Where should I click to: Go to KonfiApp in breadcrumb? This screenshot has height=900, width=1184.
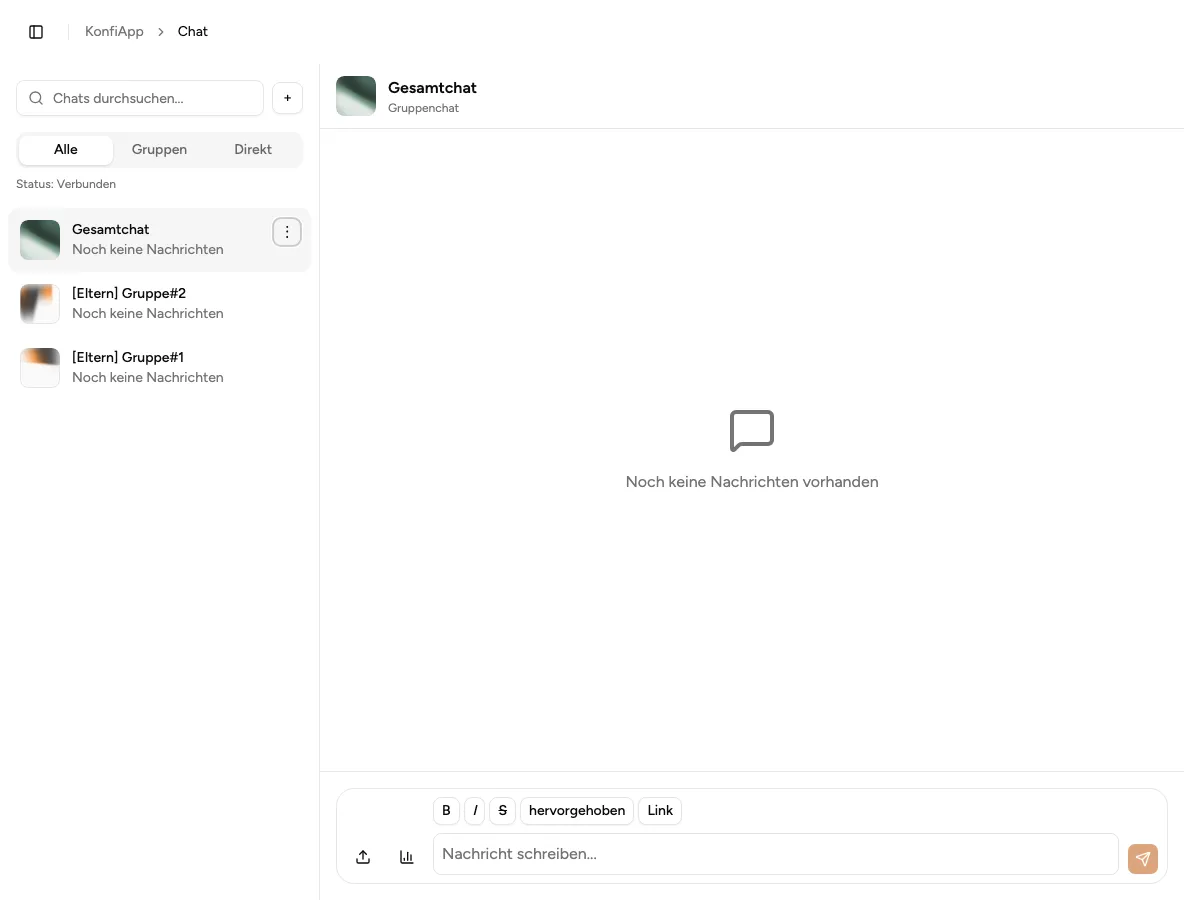click(x=114, y=32)
